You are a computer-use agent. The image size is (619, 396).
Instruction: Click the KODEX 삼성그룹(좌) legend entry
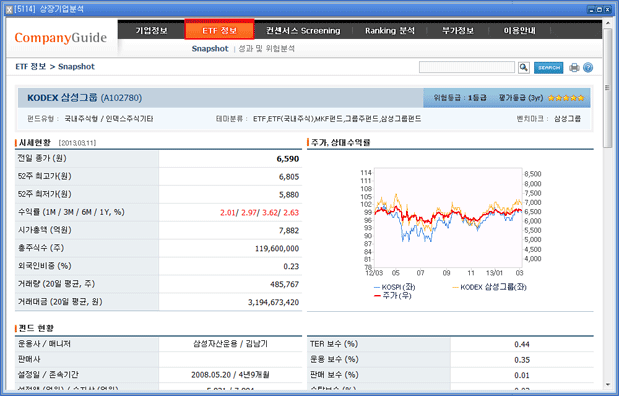(x=489, y=287)
